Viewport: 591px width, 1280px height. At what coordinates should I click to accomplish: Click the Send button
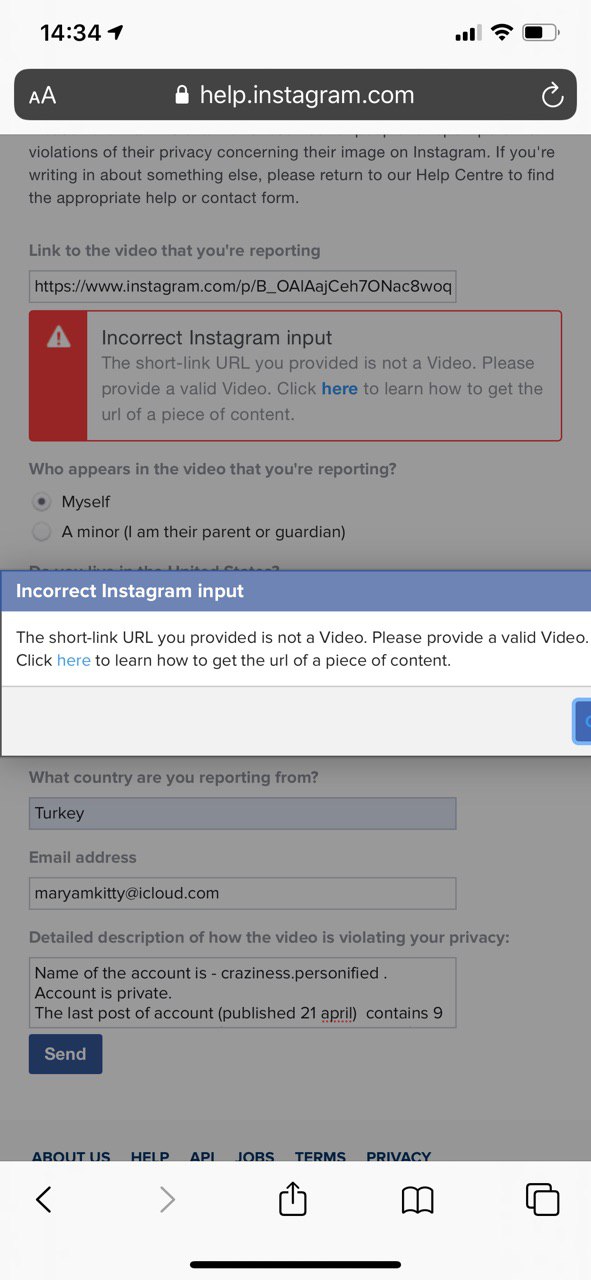[x=65, y=1054]
